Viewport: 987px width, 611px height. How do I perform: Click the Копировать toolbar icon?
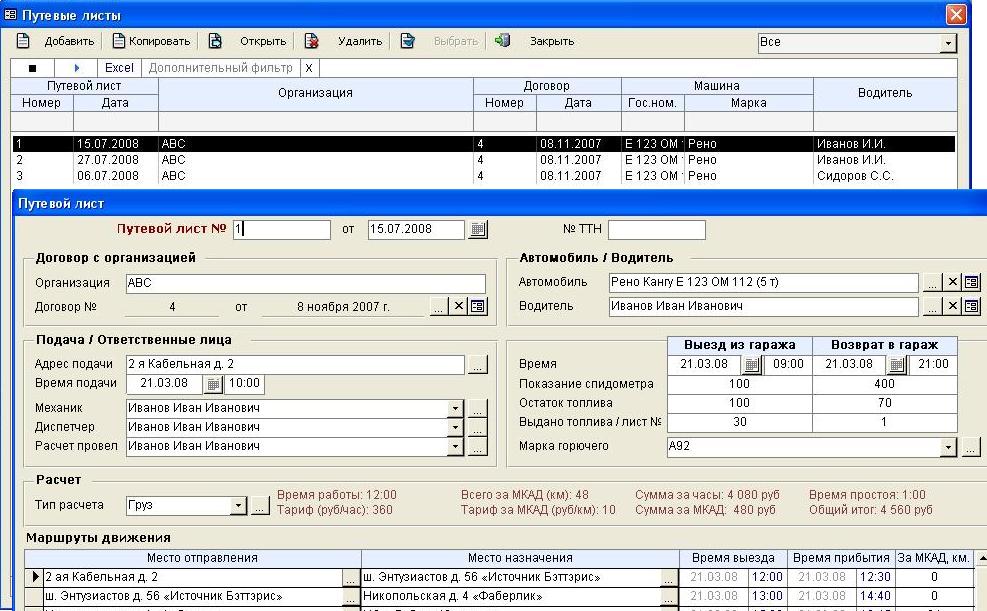pos(118,42)
